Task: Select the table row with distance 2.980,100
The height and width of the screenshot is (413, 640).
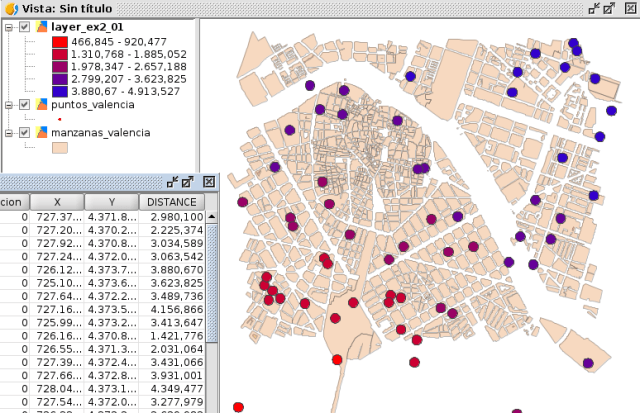Action: 172,217
